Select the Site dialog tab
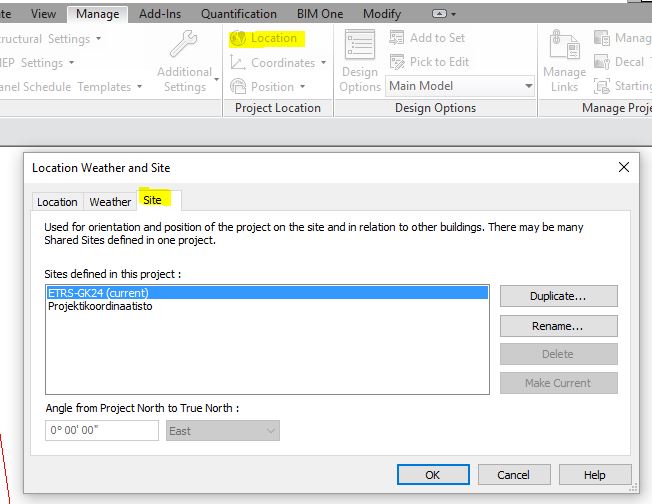Viewport: 652px width, 504px height. tap(158, 200)
